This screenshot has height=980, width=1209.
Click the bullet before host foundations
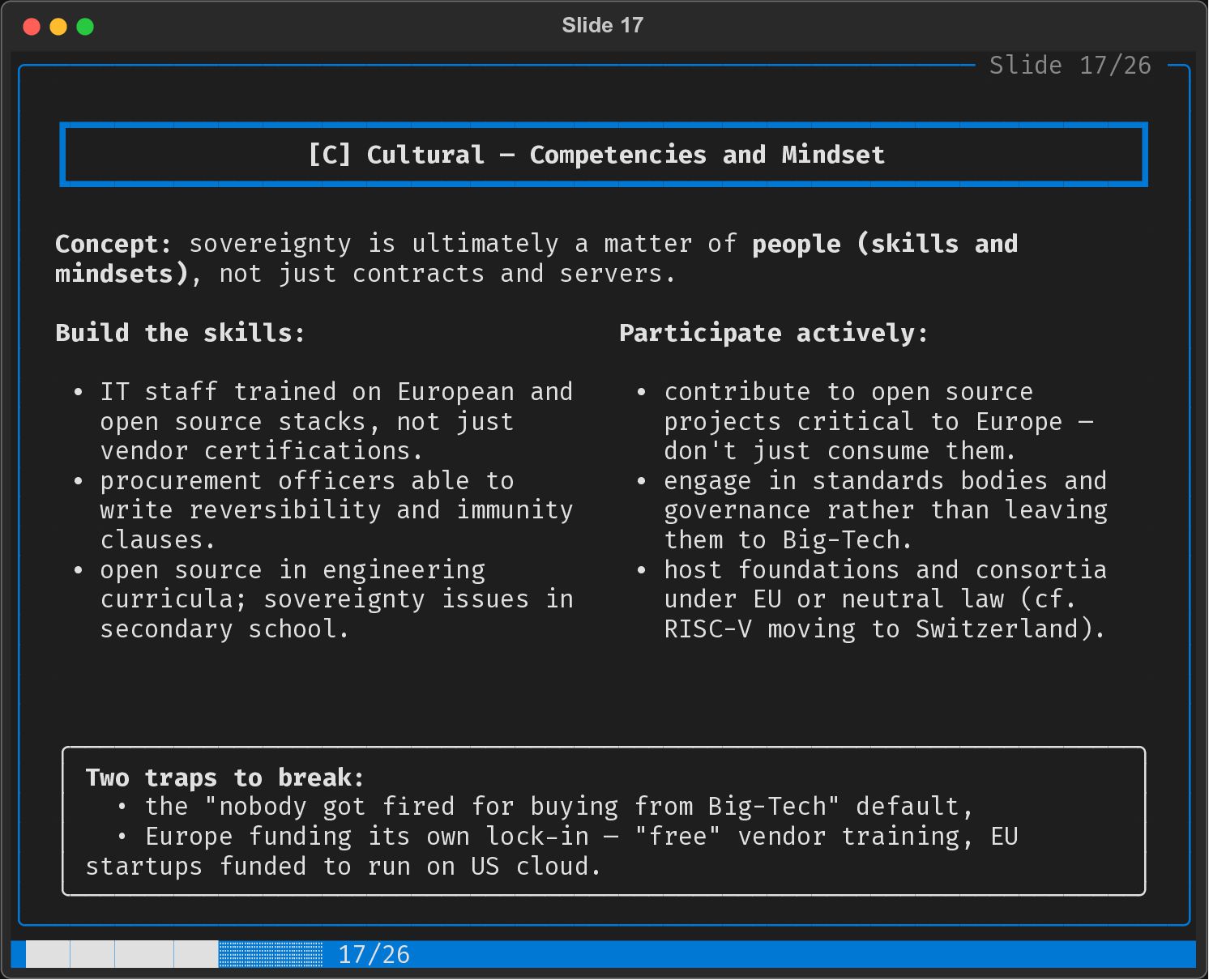coord(642,570)
